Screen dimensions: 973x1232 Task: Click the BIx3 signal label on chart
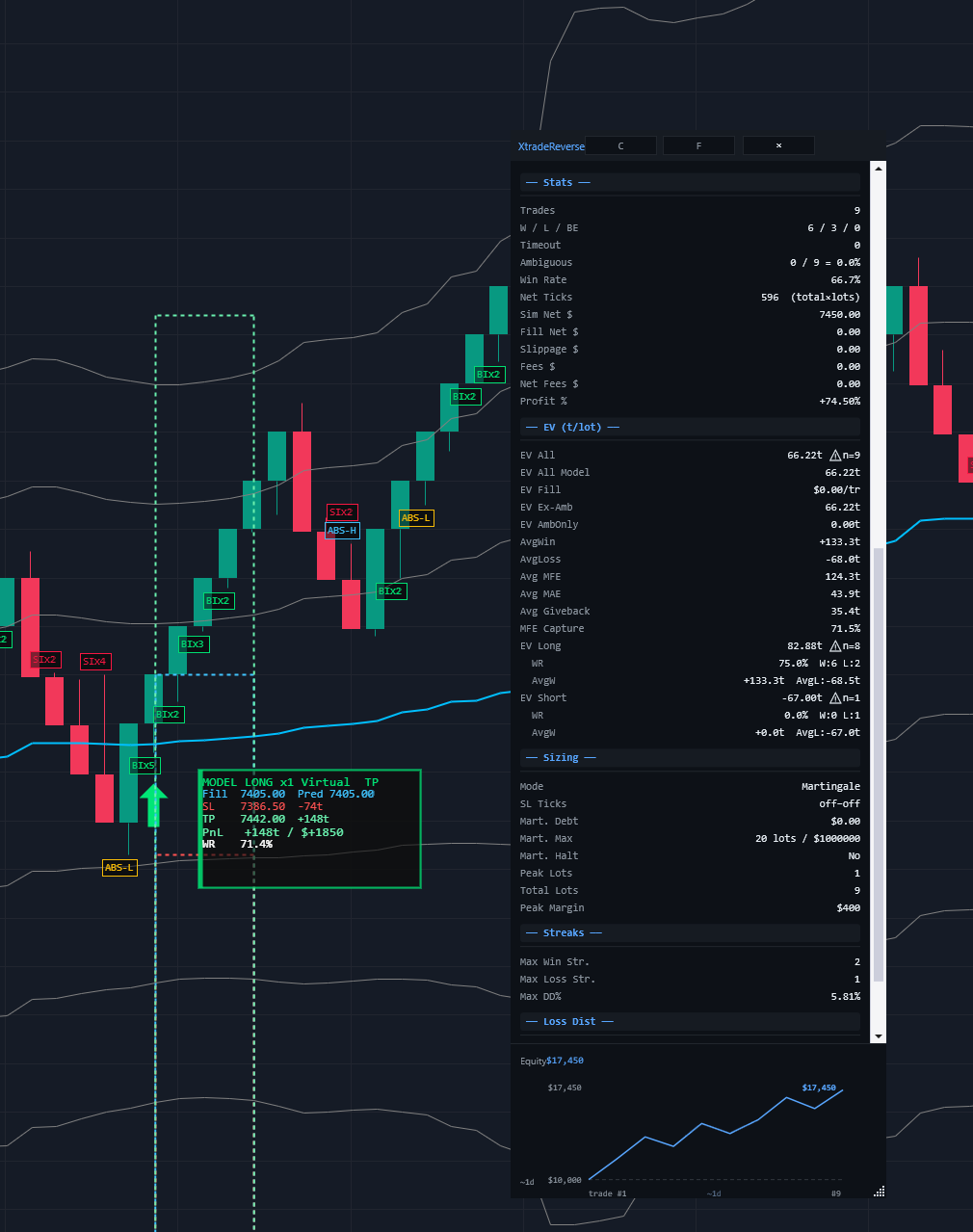pos(193,643)
